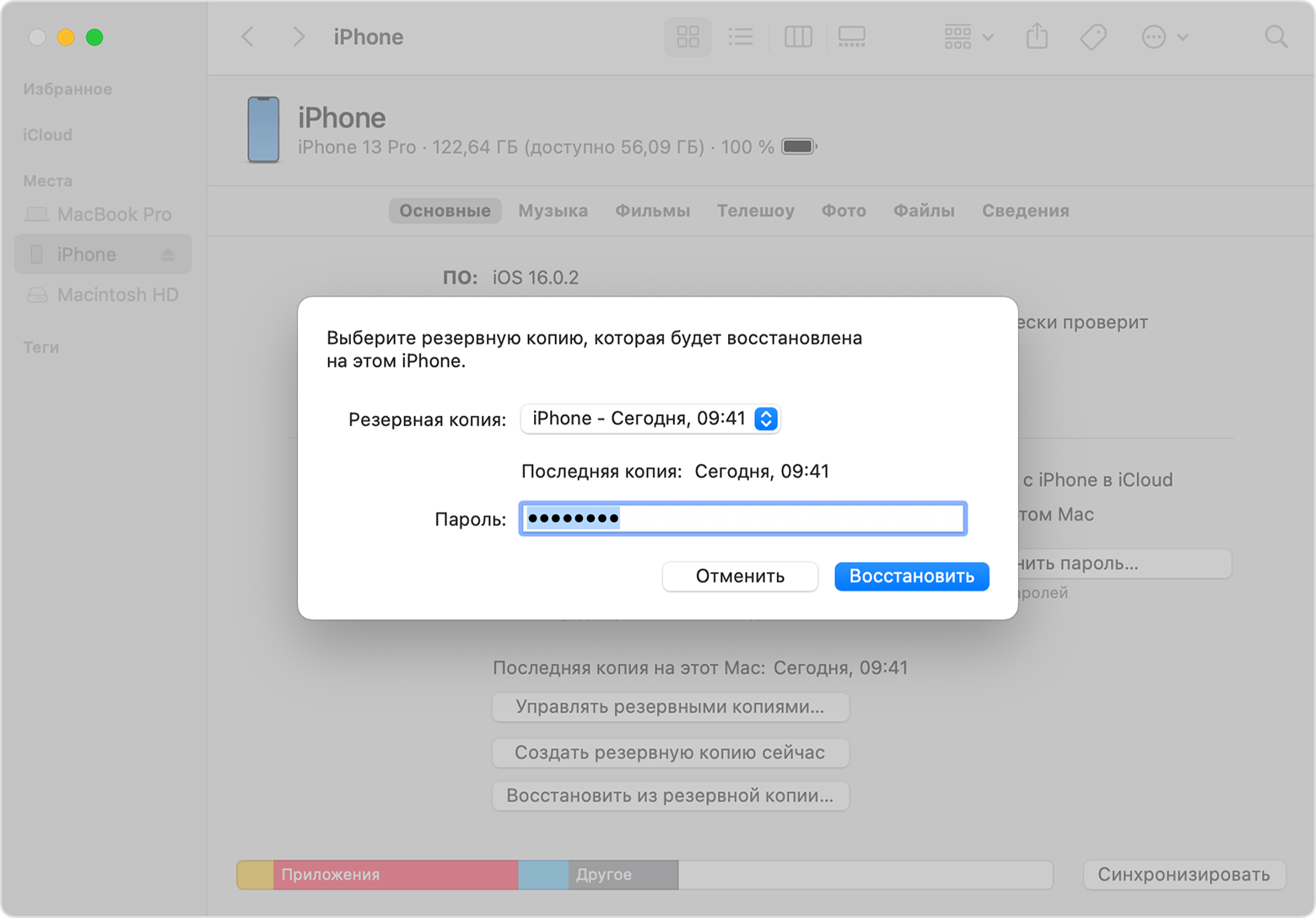Open the group-by options dropdown
This screenshot has height=918, width=1316.
[x=968, y=37]
